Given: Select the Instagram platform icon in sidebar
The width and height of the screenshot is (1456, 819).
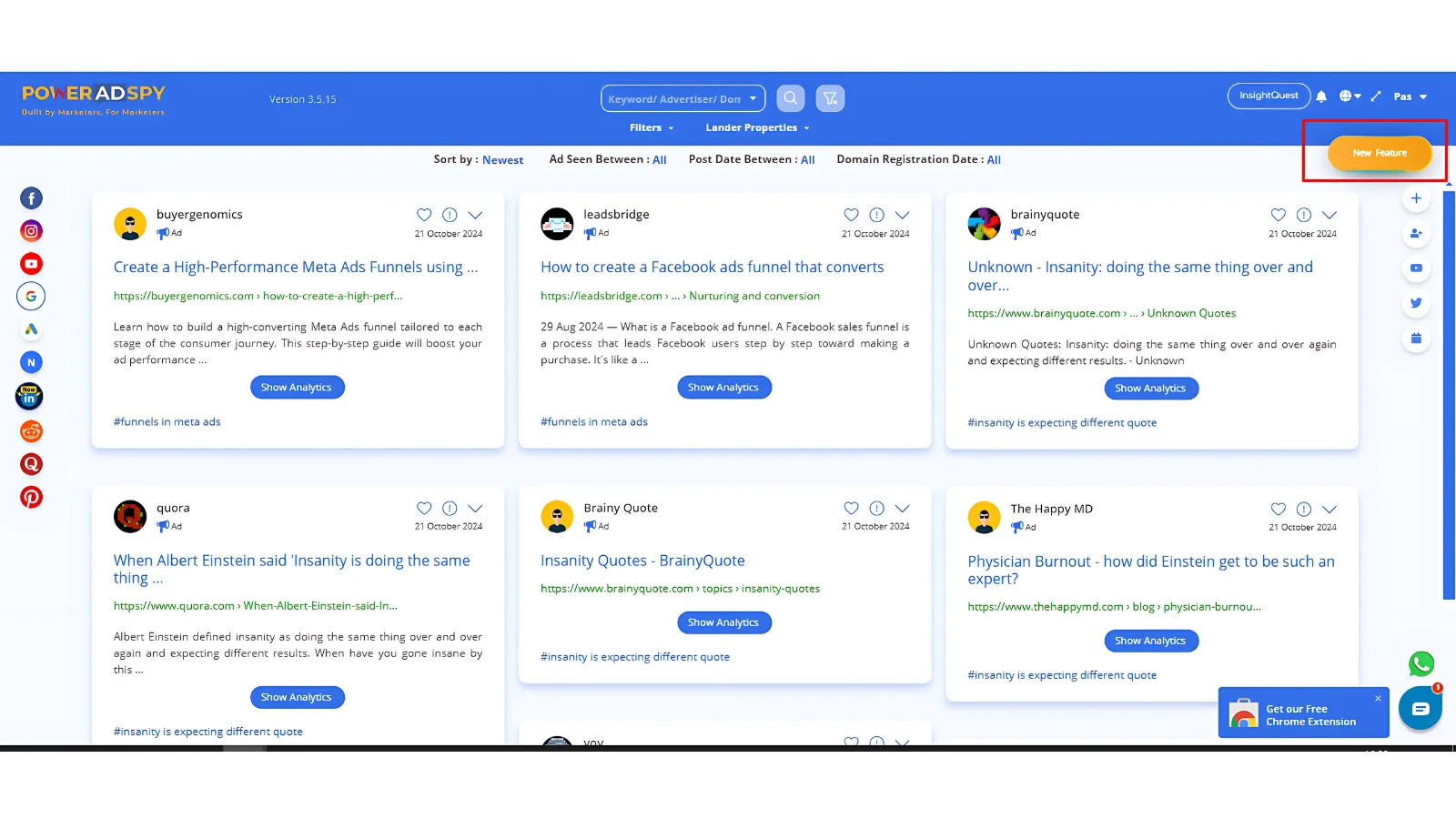Looking at the screenshot, I should point(31,231).
